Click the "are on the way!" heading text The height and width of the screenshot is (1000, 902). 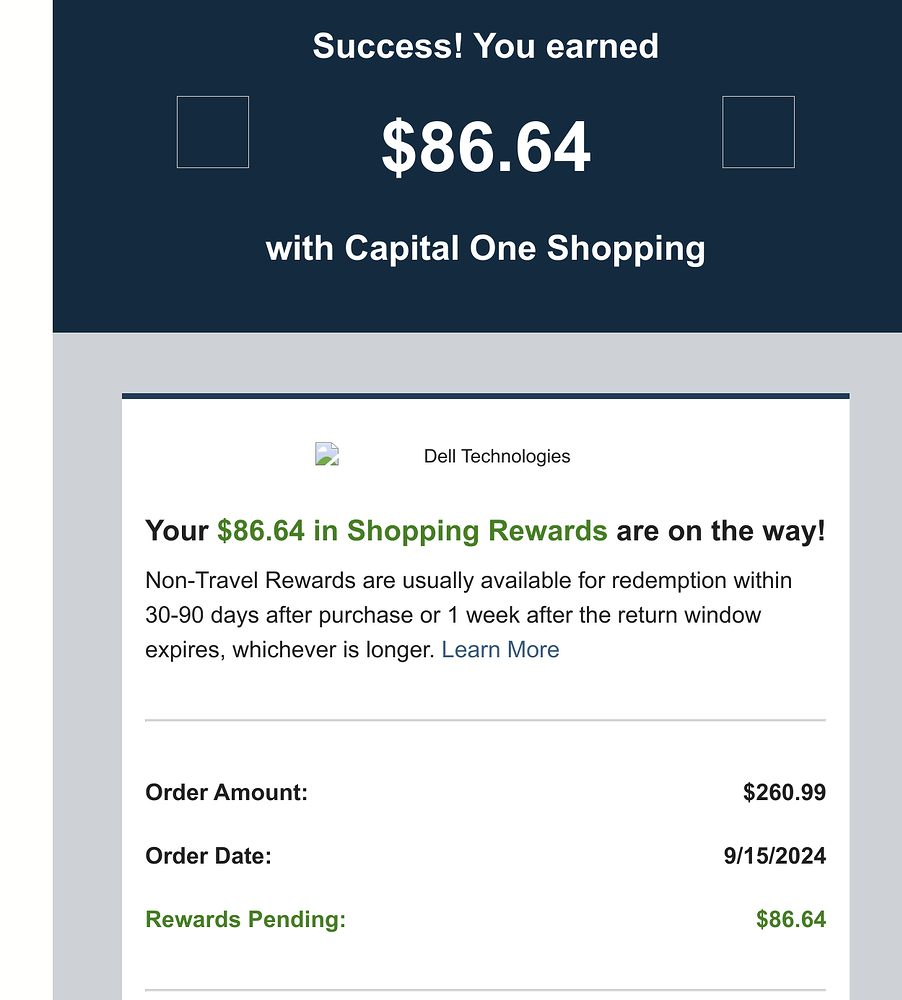(x=721, y=531)
